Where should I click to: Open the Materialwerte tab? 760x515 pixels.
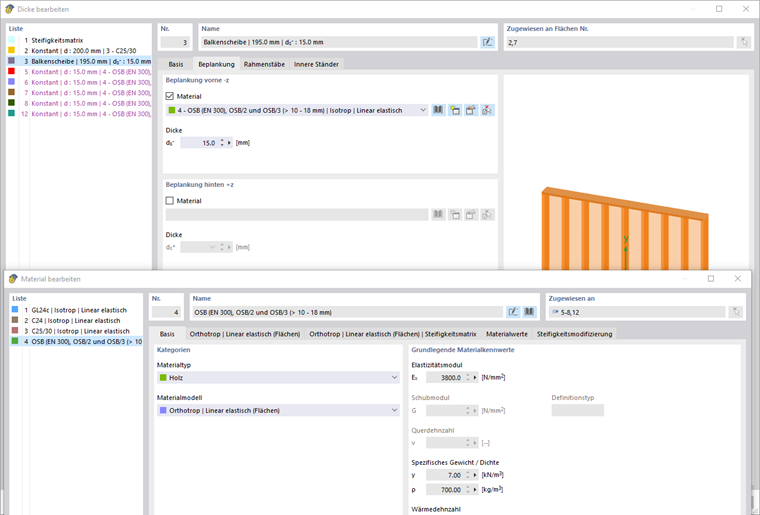pos(507,334)
